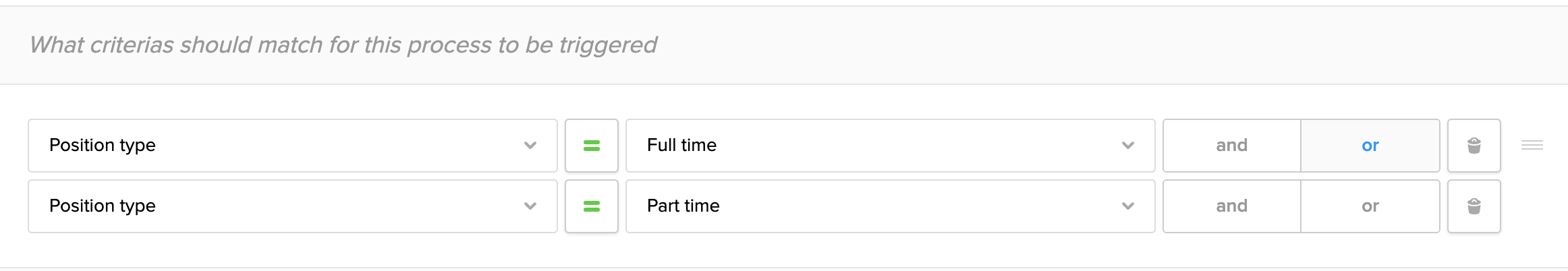Click chevron of second Position type dropdown
The image size is (1568, 271).
pyautogui.click(x=530, y=206)
